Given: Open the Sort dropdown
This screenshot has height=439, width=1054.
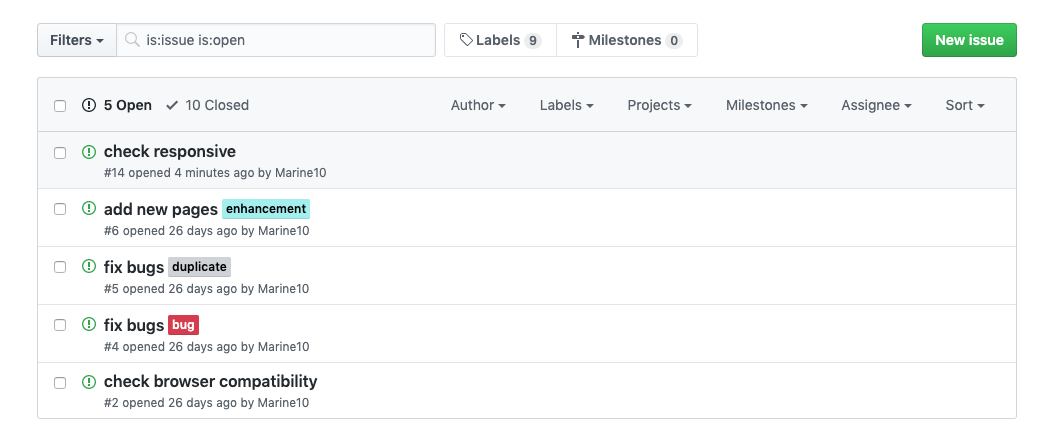Looking at the screenshot, I should point(965,105).
